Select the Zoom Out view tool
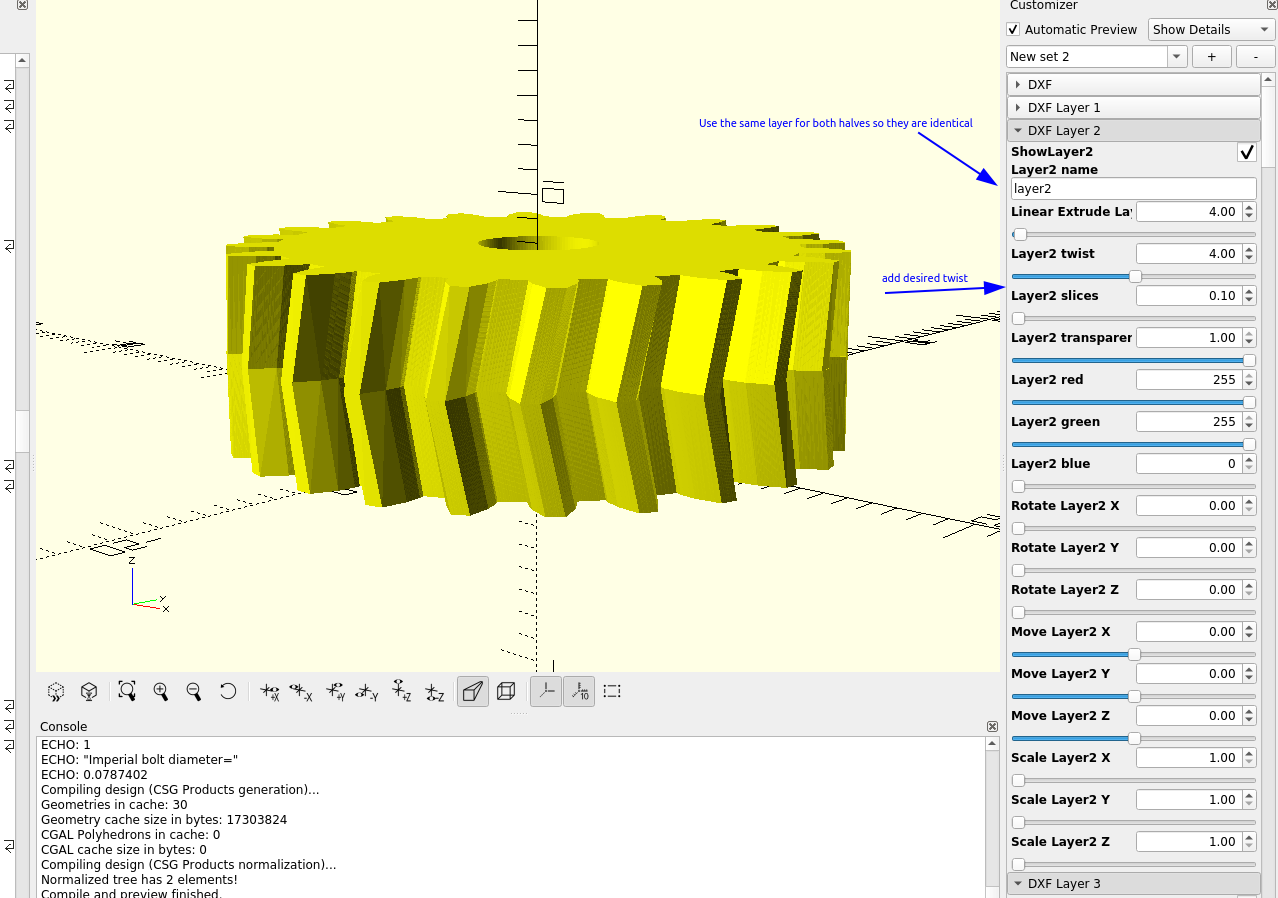This screenshot has width=1278, height=898. (x=194, y=691)
